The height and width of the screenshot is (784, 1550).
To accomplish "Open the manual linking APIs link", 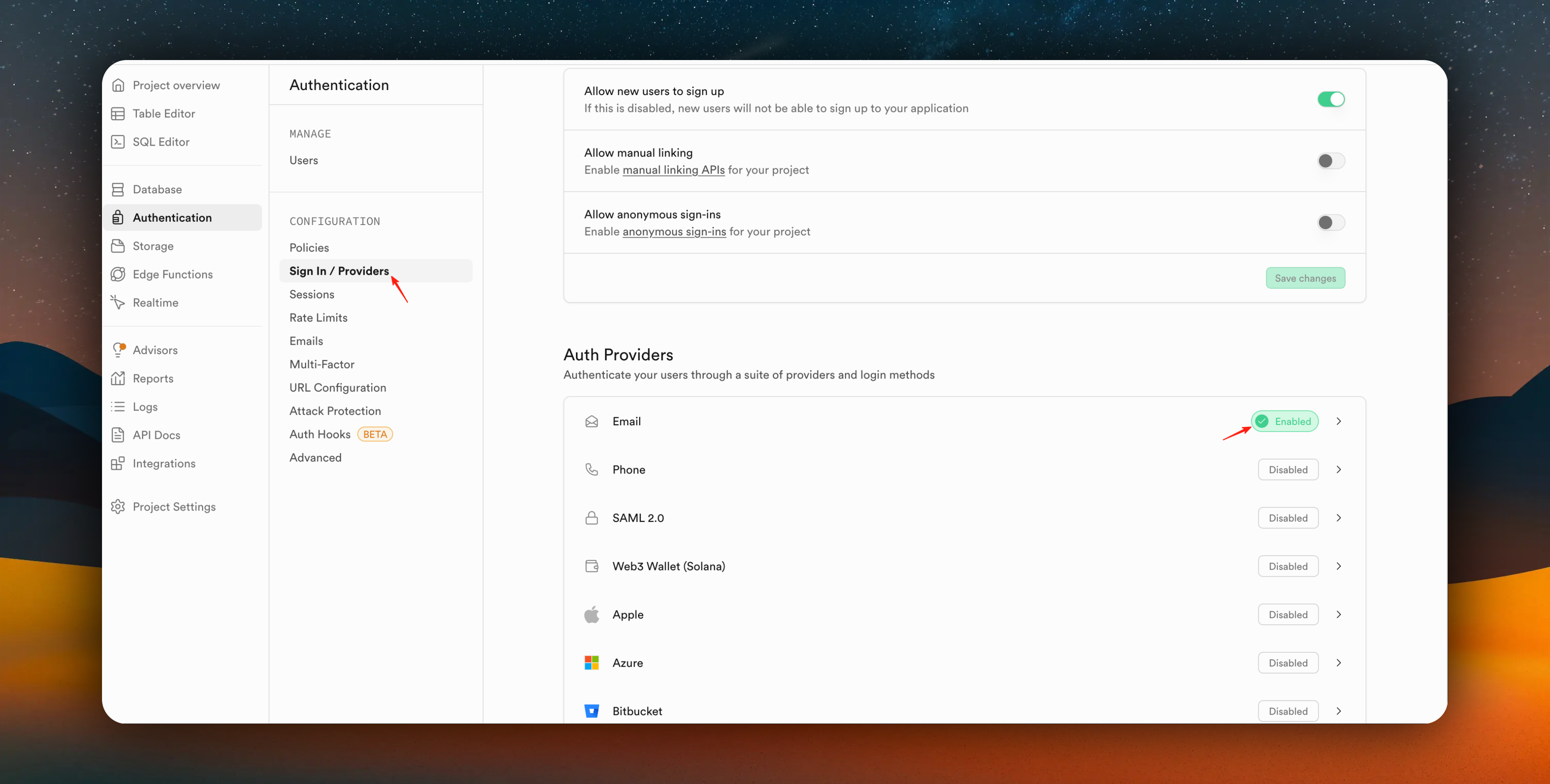I will (x=673, y=170).
